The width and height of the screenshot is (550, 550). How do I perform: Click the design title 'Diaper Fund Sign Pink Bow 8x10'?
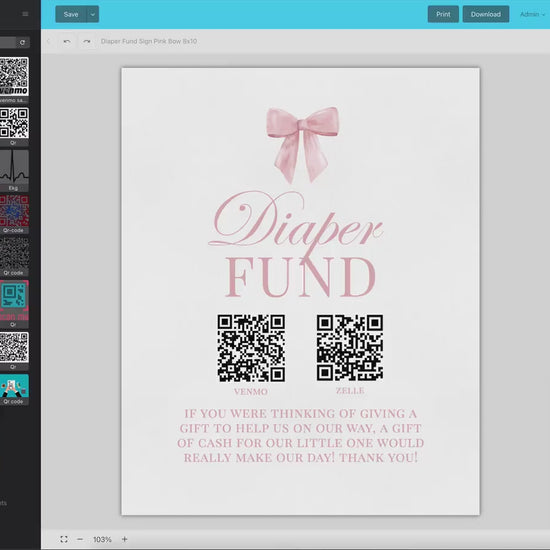[149, 41]
